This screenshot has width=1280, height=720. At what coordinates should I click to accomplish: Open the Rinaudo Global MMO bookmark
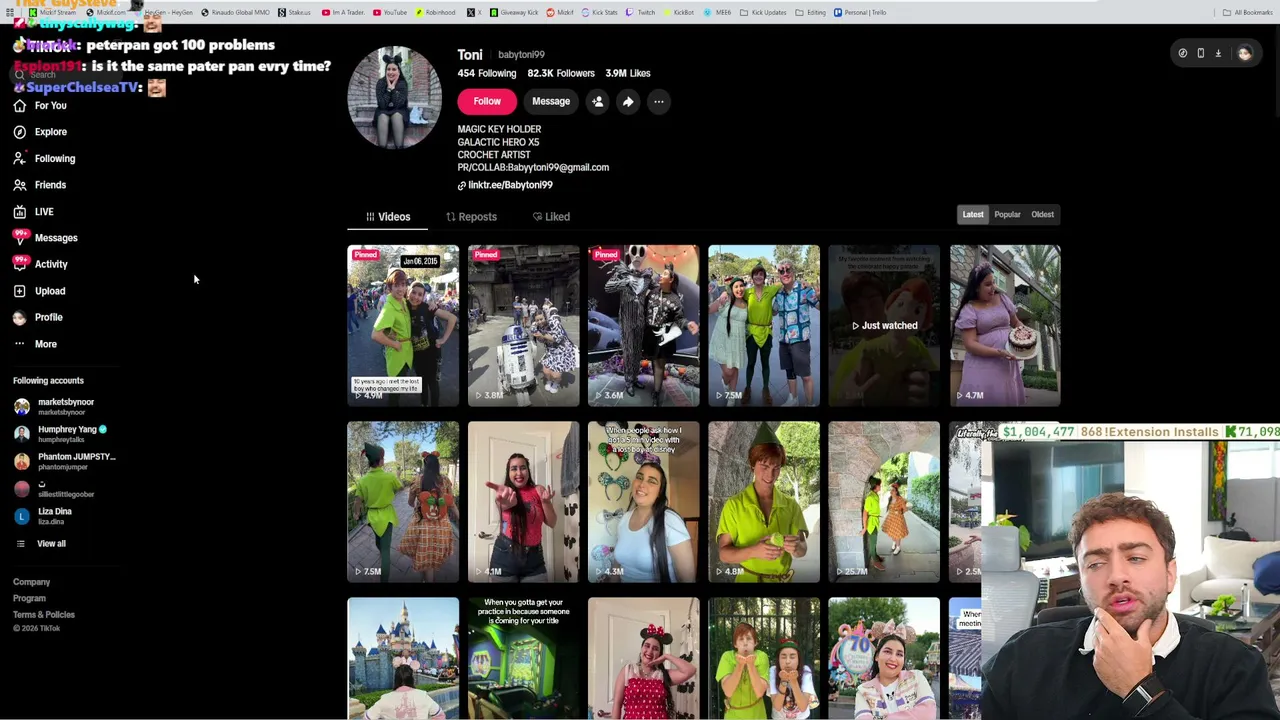(235, 12)
